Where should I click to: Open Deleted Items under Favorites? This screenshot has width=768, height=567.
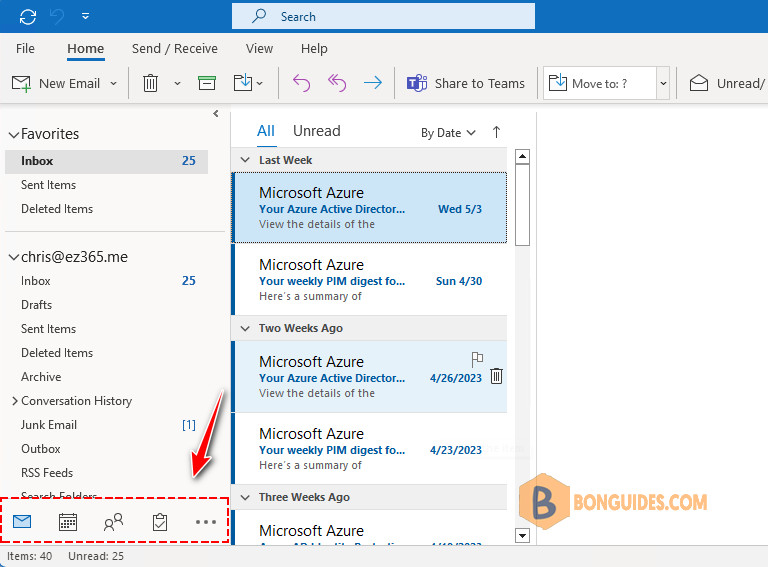(107, 209)
